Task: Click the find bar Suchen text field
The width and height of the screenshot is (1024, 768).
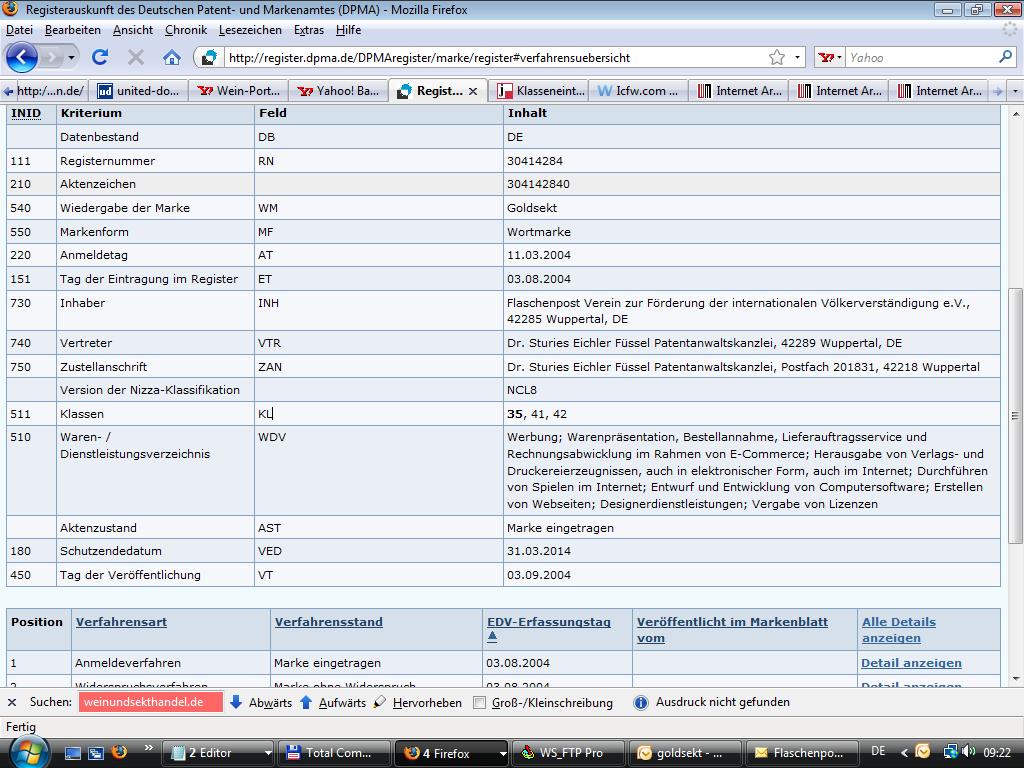Action: click(151, 703)
